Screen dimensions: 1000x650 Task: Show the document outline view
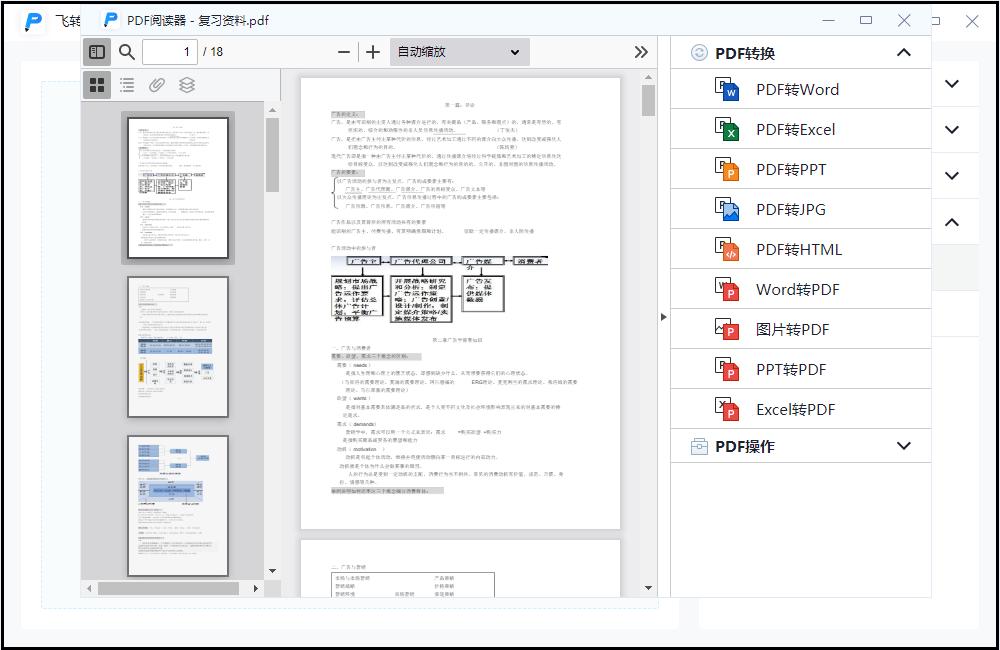(127, 86)
